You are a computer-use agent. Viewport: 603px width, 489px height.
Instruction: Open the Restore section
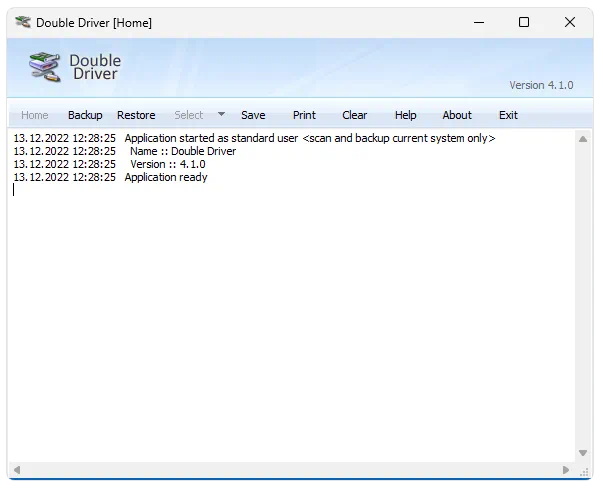(136, 115)
